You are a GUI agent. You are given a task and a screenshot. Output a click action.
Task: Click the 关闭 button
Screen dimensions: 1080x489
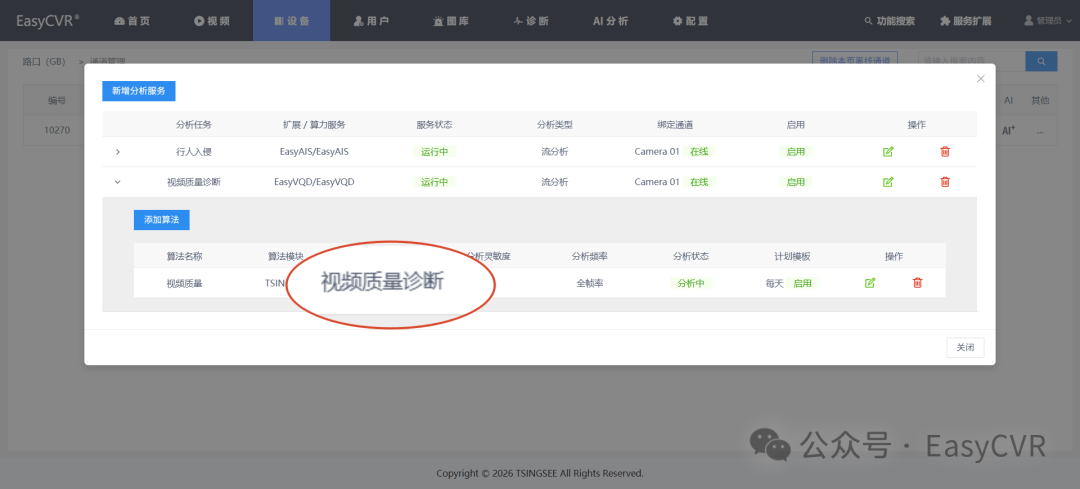coord(965,348)
